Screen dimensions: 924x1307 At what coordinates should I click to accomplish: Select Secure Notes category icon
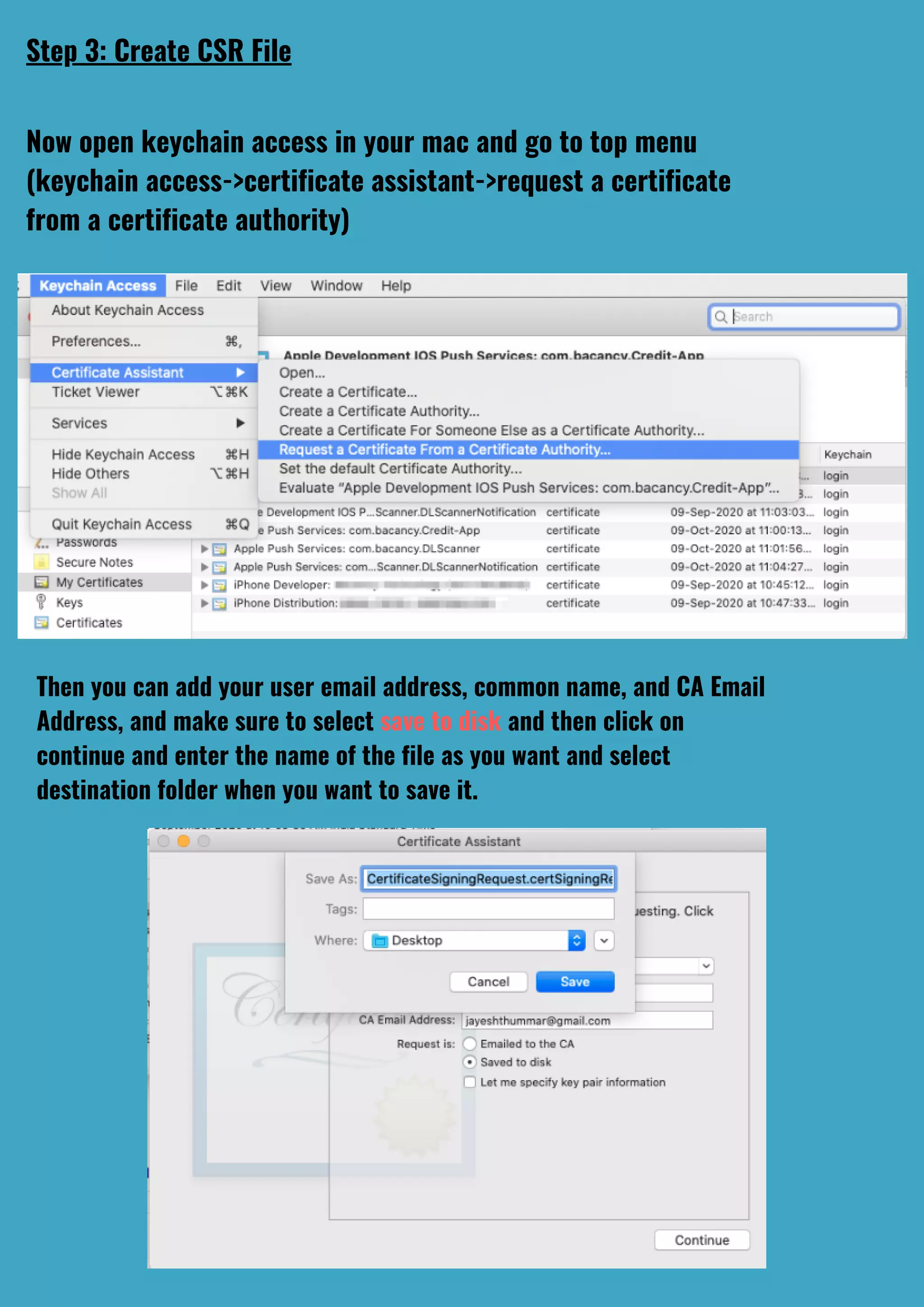41,562
